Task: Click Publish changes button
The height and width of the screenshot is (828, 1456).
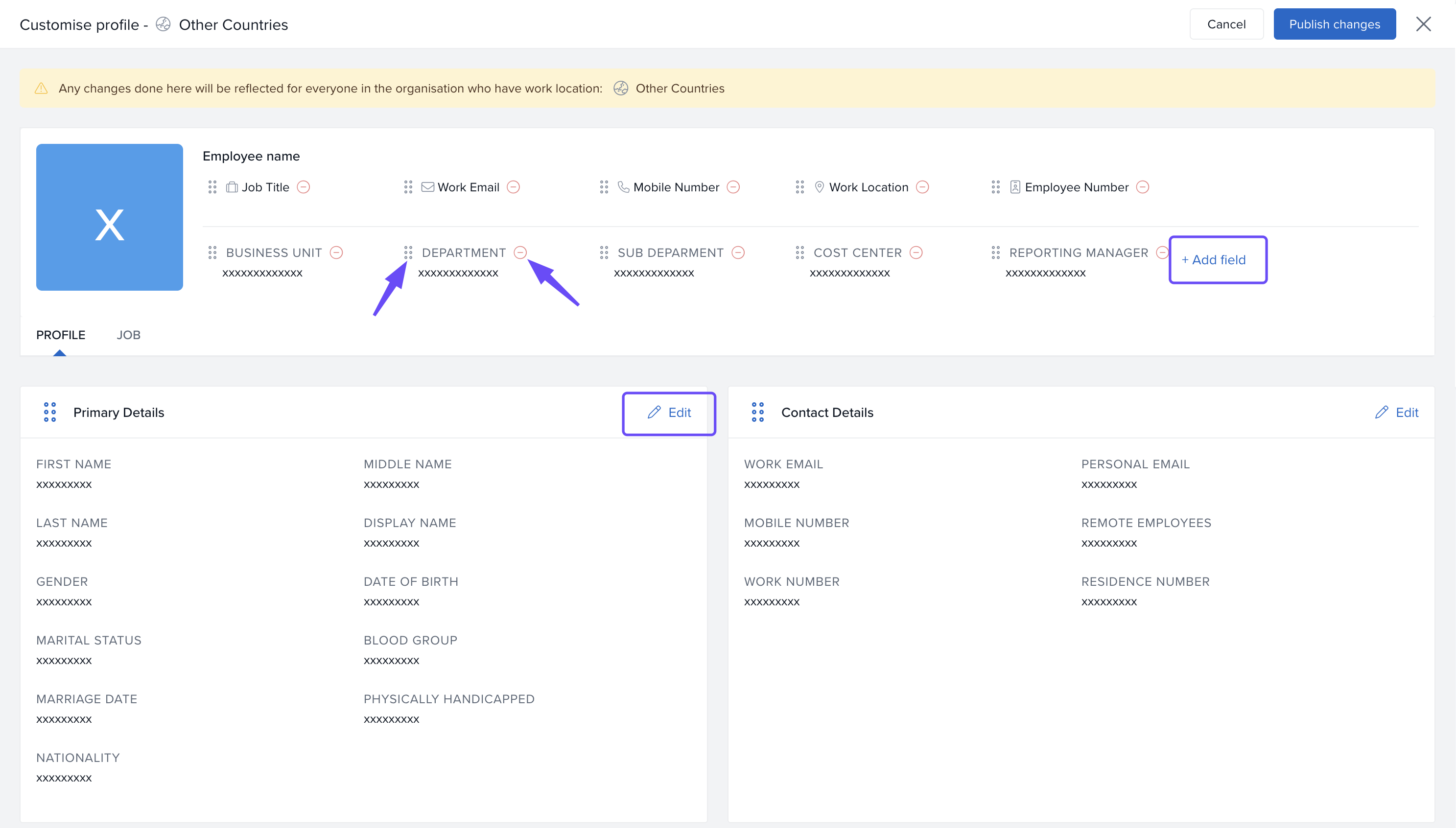Action: pyautogui.click(x=1334, y=24)
